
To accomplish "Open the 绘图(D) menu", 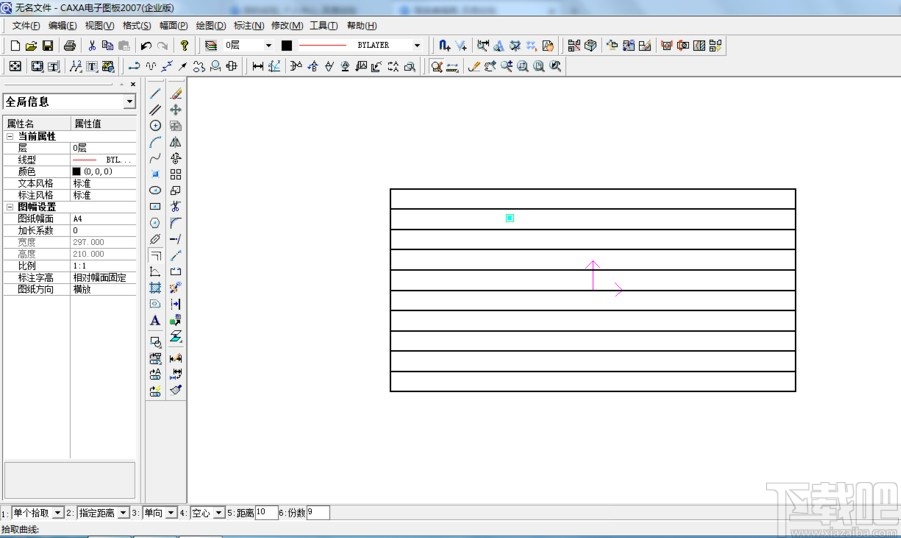I will pyautogui.click(x=211, y=25).
